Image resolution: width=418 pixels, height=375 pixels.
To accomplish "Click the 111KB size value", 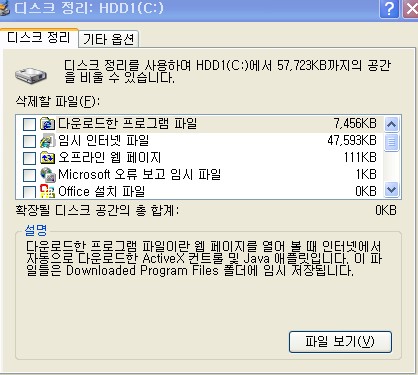I will pyautogui.click(x=360, y=157).
